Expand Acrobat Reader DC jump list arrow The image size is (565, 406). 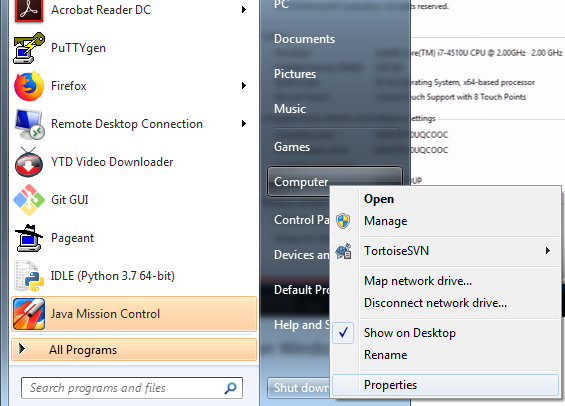(x=244, y=10)
